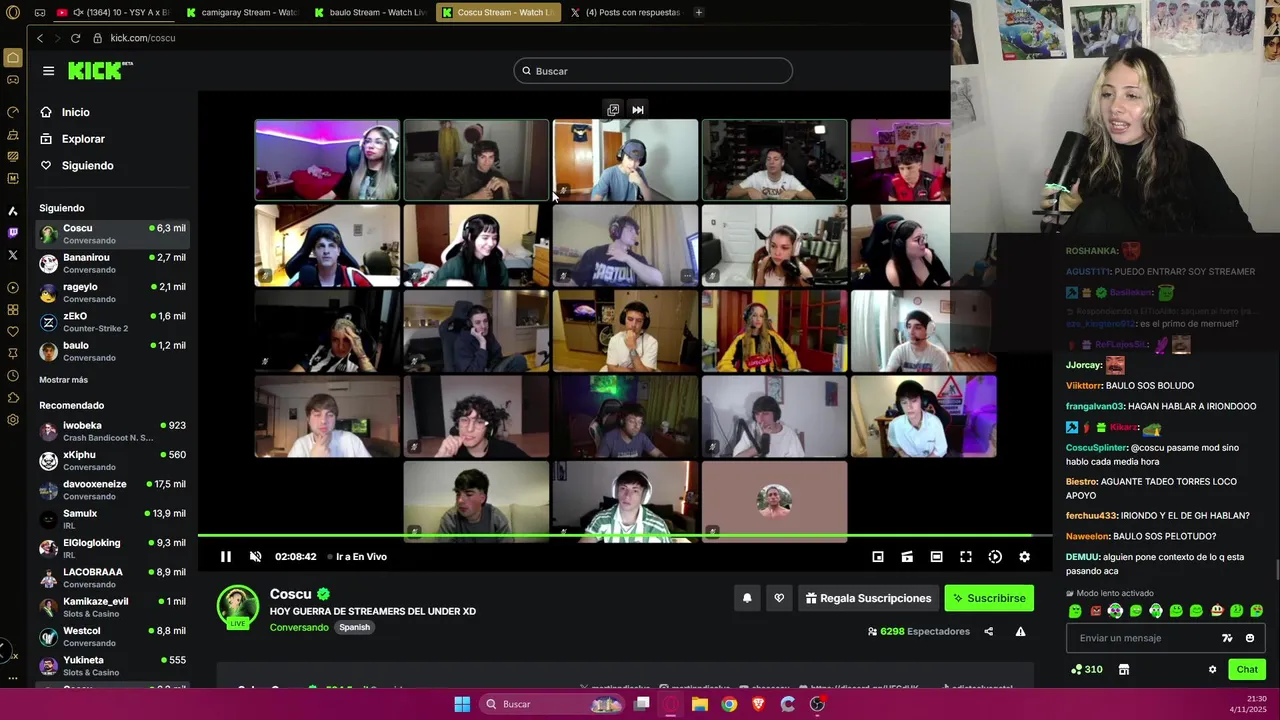The height and width of the screenshot is (720, 1280).
Task: Open chat settings gear
Action: point(1212,670)
